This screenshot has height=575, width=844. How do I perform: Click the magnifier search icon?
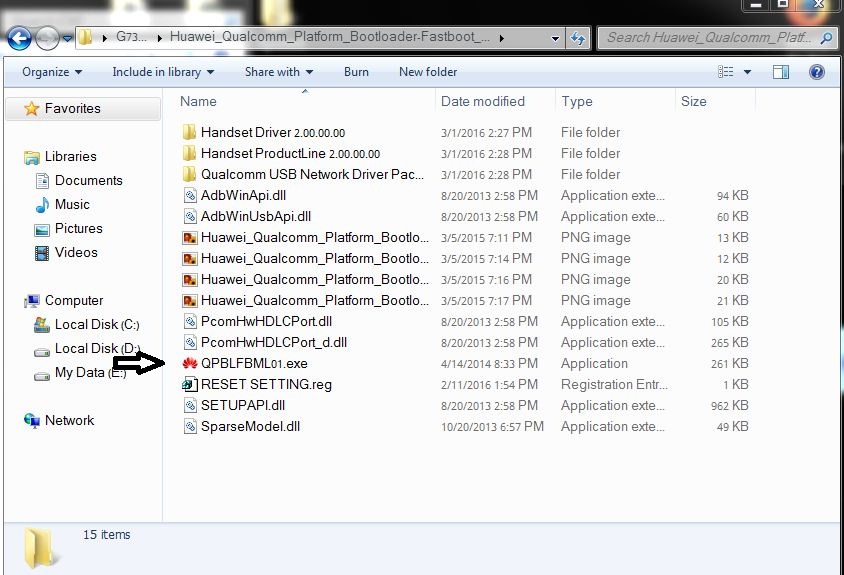(826, 38)
